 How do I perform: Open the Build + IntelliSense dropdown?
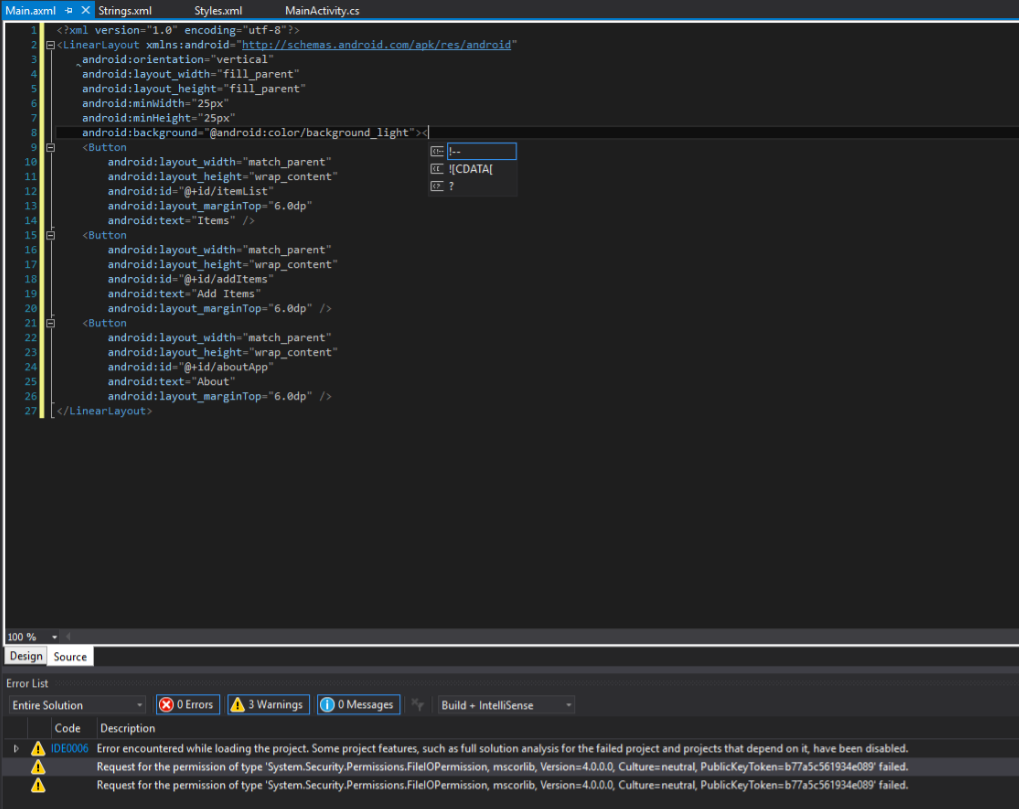point(506,705)
